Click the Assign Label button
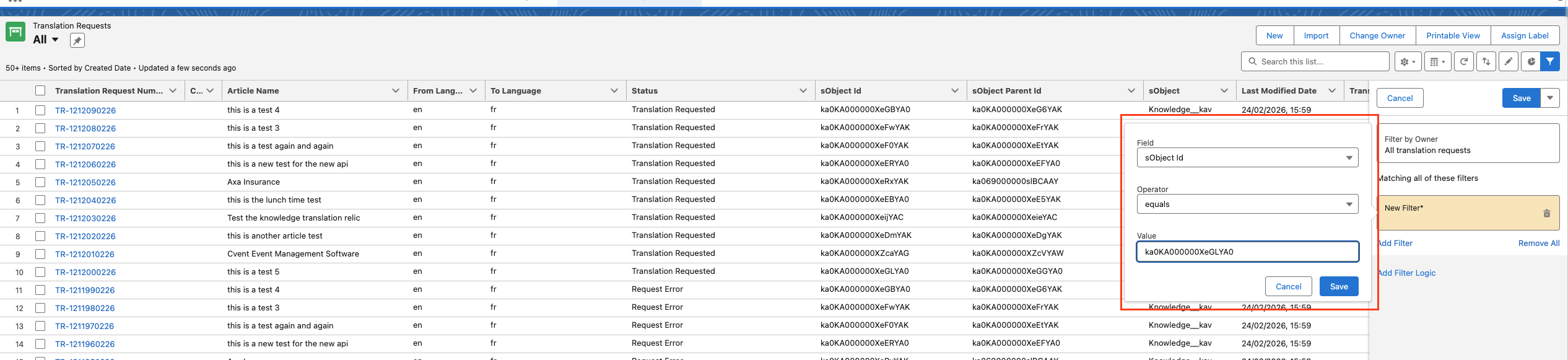The width and height of the screenshot is (1568, 360). pos(1525,35)
